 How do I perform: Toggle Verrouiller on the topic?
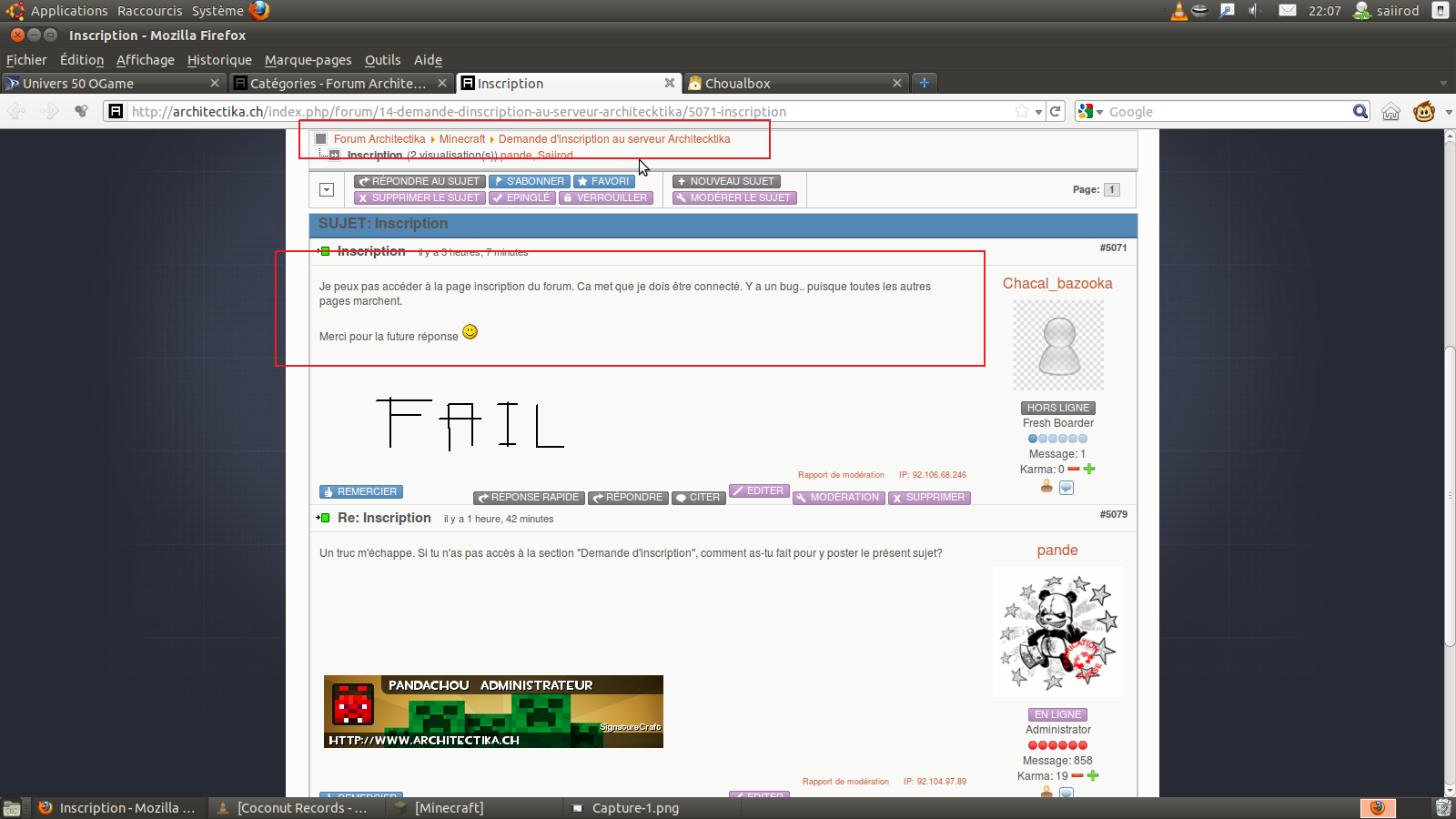pyautogui.click(x=606, y=197)
